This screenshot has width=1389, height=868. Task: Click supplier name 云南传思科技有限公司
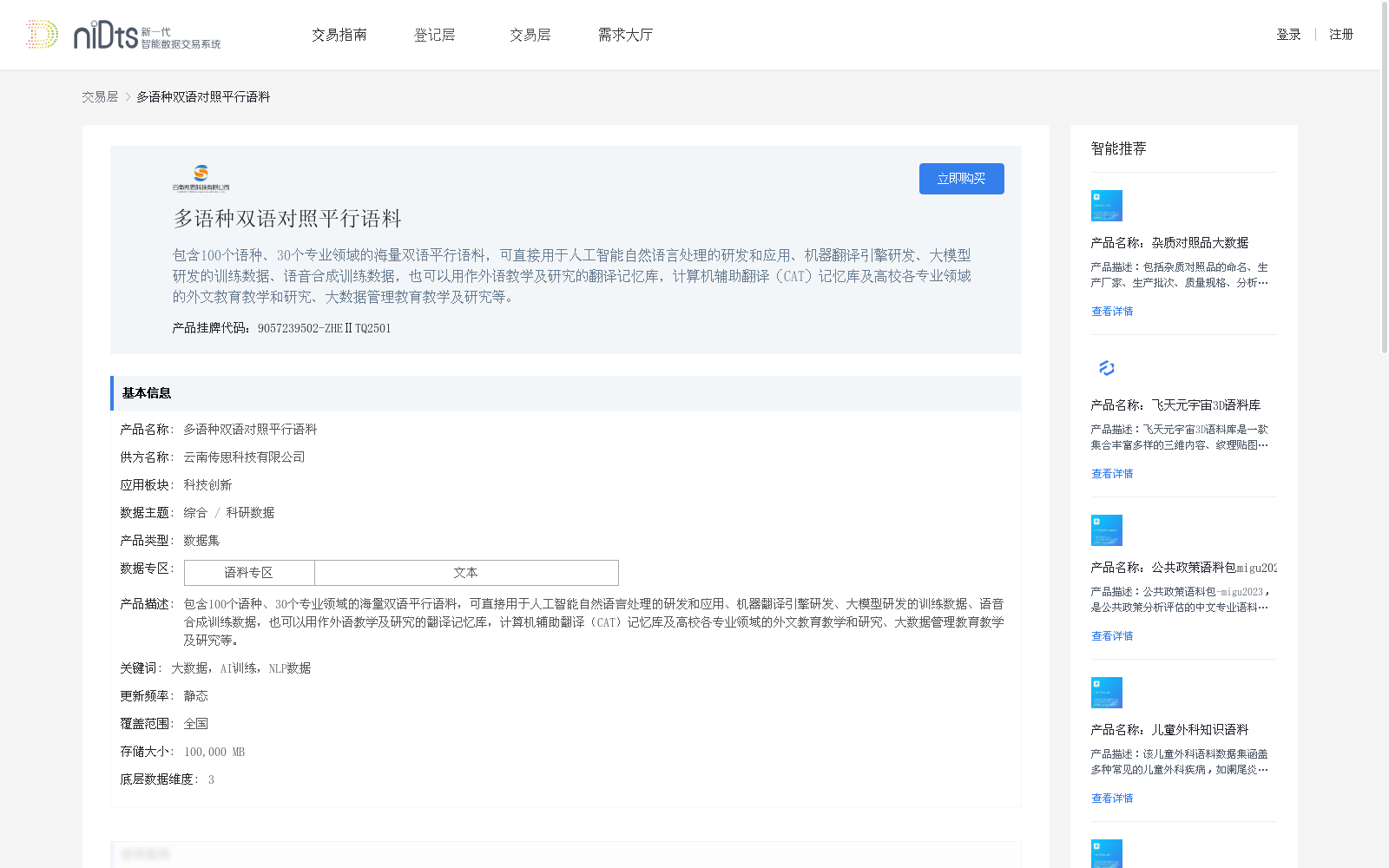244,457
